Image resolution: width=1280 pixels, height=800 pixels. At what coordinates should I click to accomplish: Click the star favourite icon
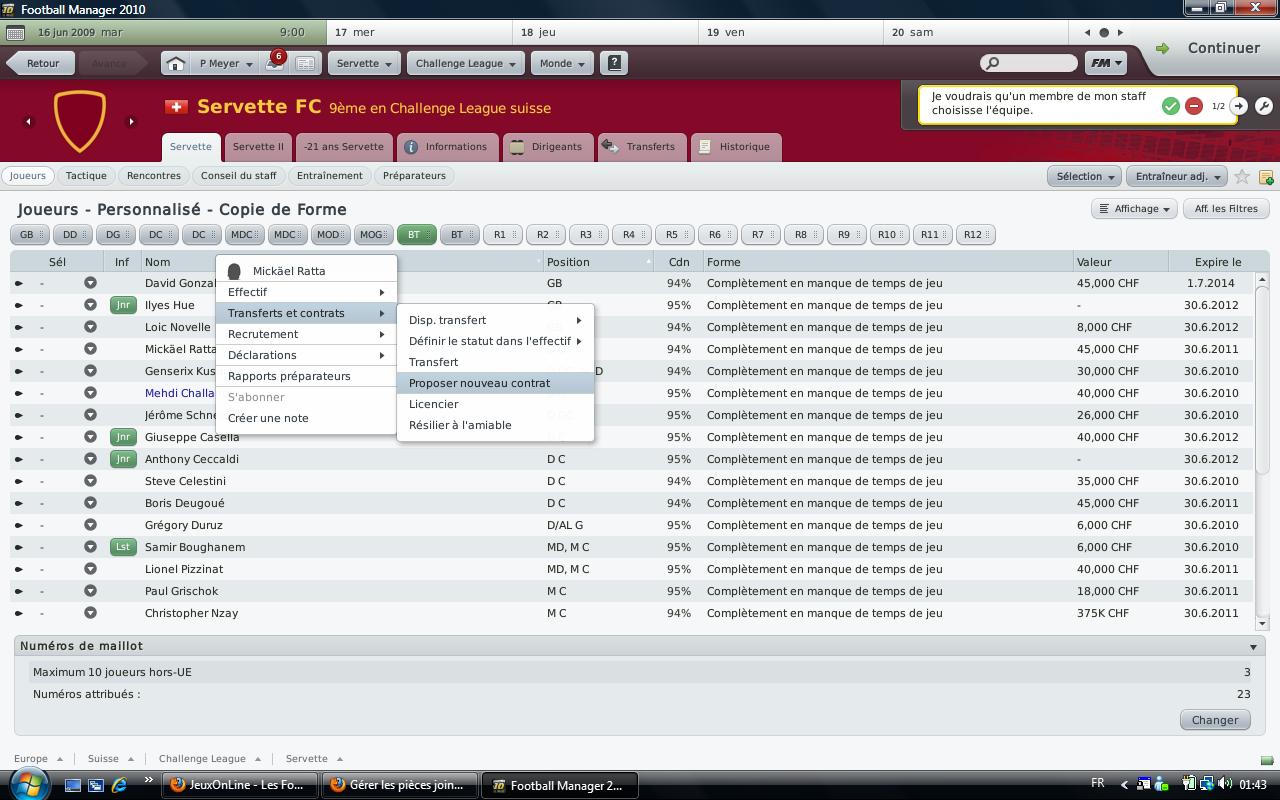click(x=1242, y=176)
